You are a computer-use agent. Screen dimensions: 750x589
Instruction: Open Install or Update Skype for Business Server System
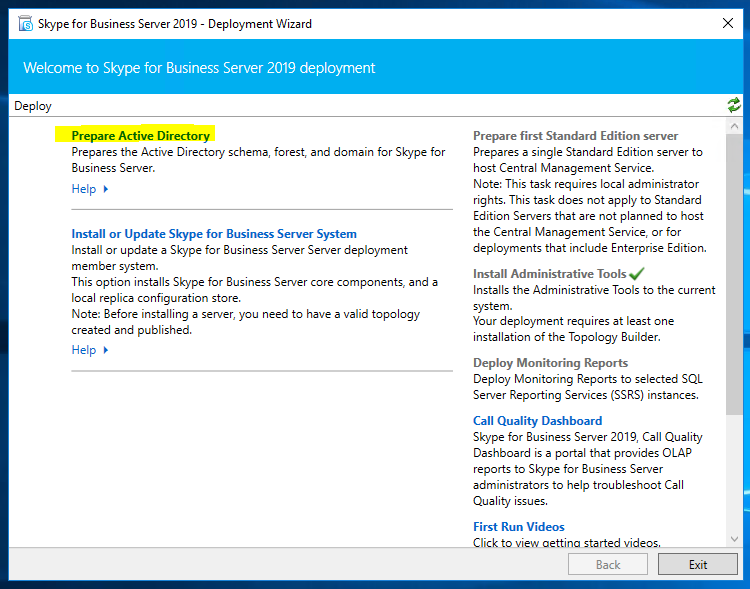click(x=213, y=234)
